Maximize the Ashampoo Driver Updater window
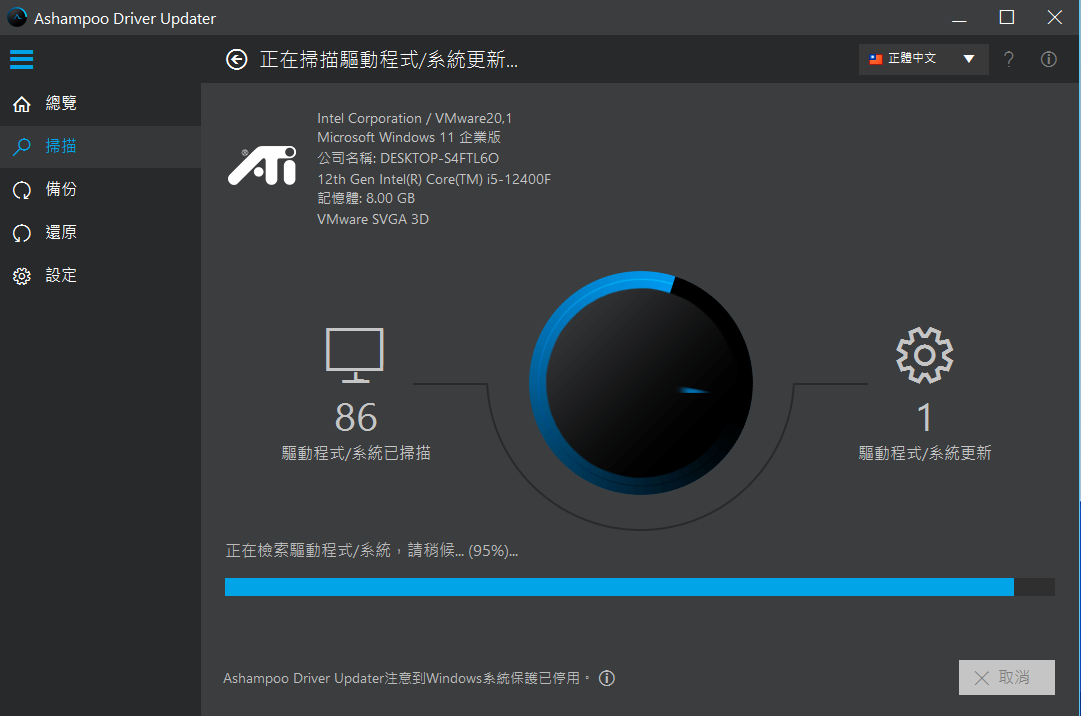The height and width of the screenshot is (716, 1081). (x=1007, y=17)
